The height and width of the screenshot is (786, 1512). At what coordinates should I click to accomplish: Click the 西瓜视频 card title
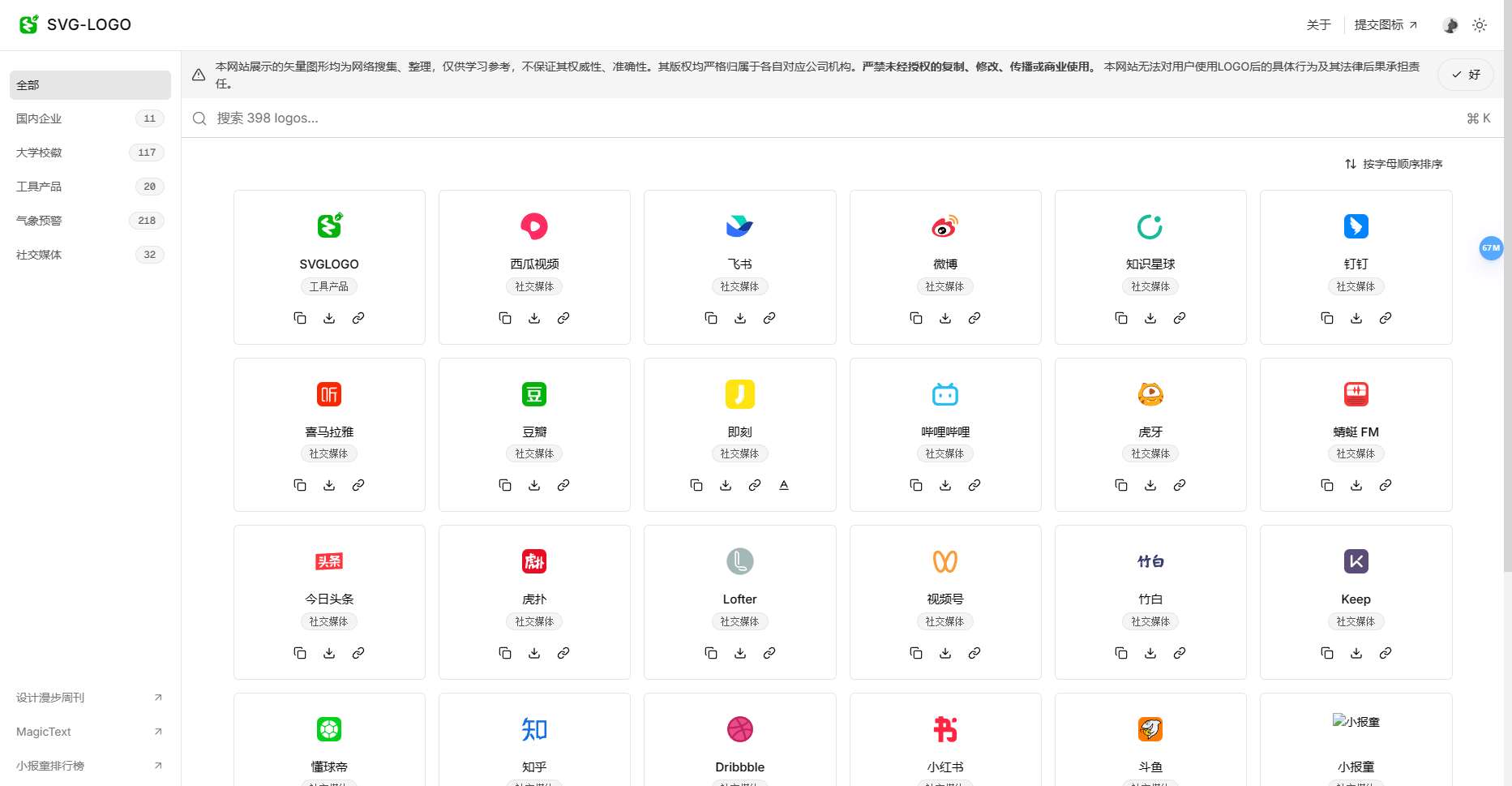point(534,264)
